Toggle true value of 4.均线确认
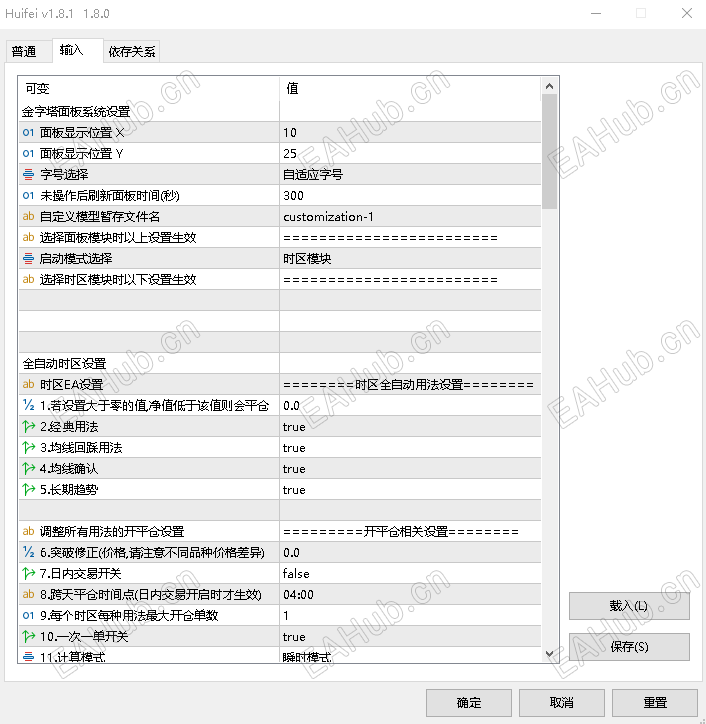The image size is (706, 724). point(410,469)
